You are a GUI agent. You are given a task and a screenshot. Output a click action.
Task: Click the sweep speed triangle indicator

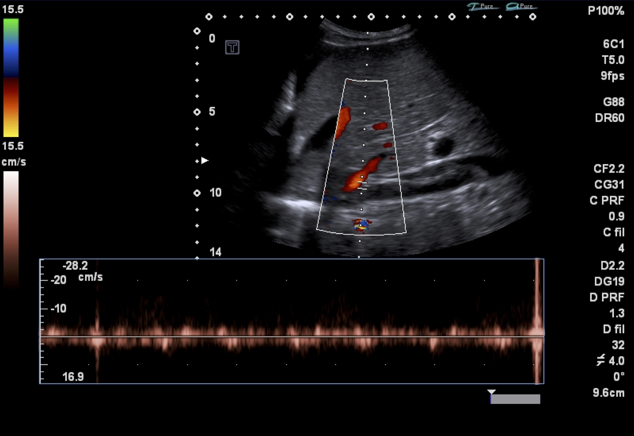tap(491, 393)
